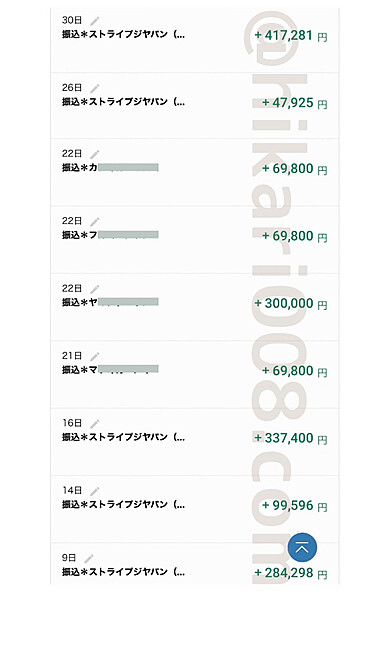
Task: Click the +284,298 円 deposit amount
Action: 291,573
